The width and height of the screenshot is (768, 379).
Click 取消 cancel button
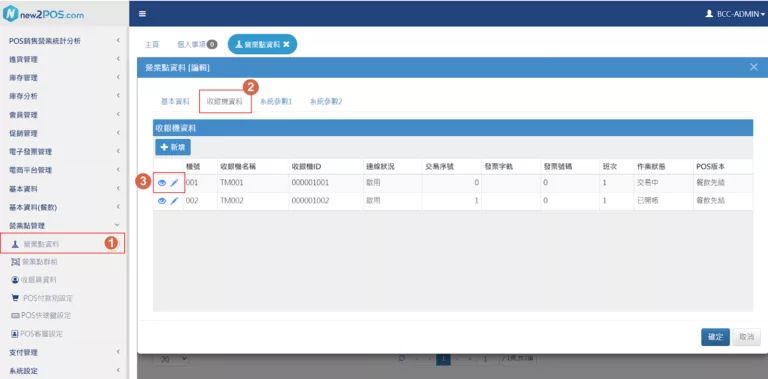(x=746, y=337)
